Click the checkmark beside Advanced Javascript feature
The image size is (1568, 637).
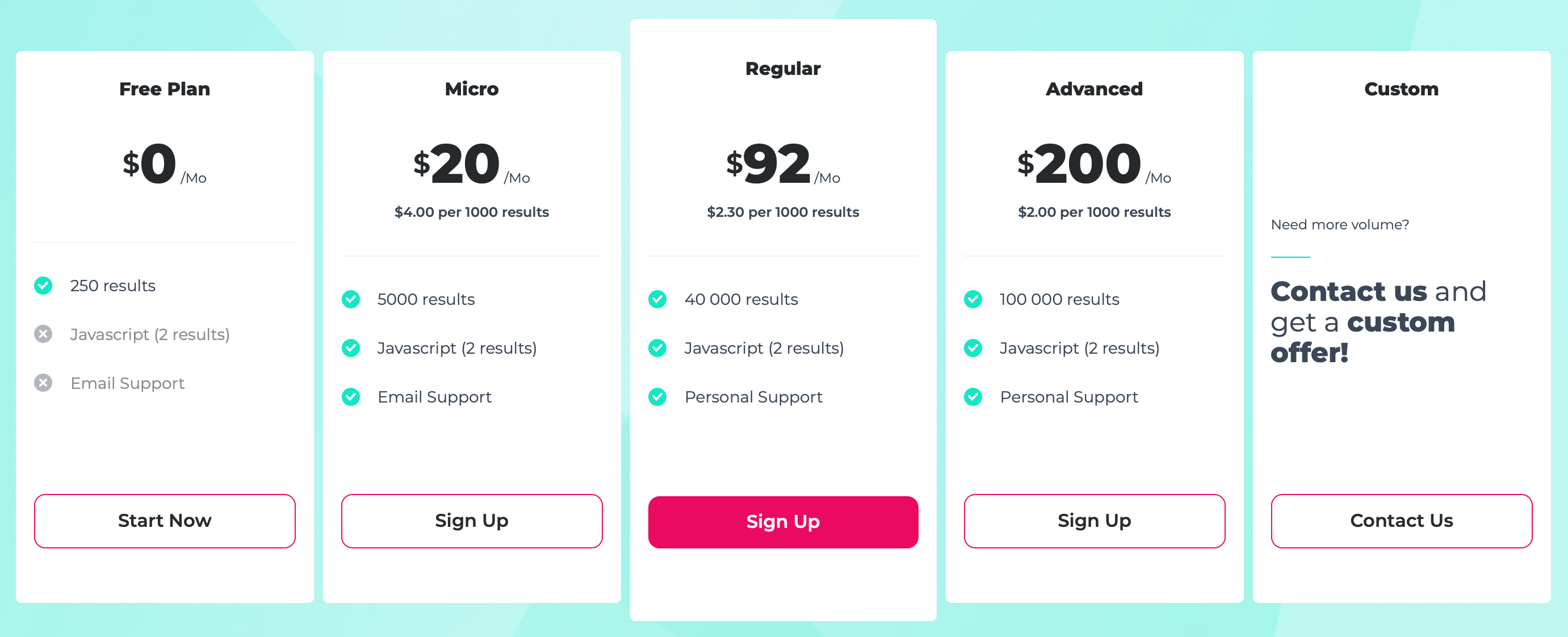pyautogui.click(x=972, y=349)
